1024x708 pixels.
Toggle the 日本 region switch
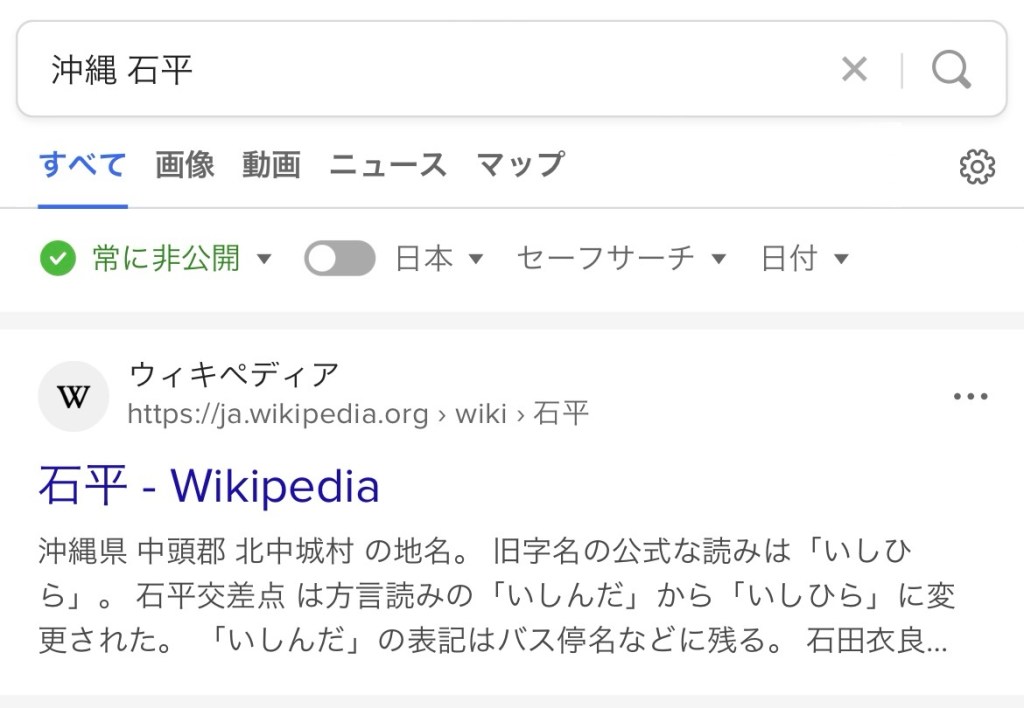(x=340, y=259)
